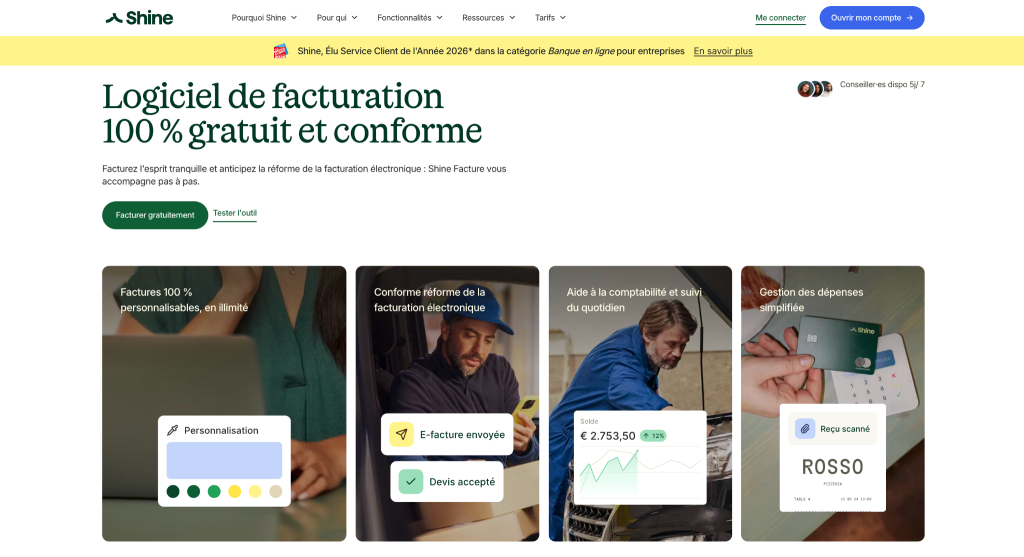Select the beige color swatch

point(276,492)
